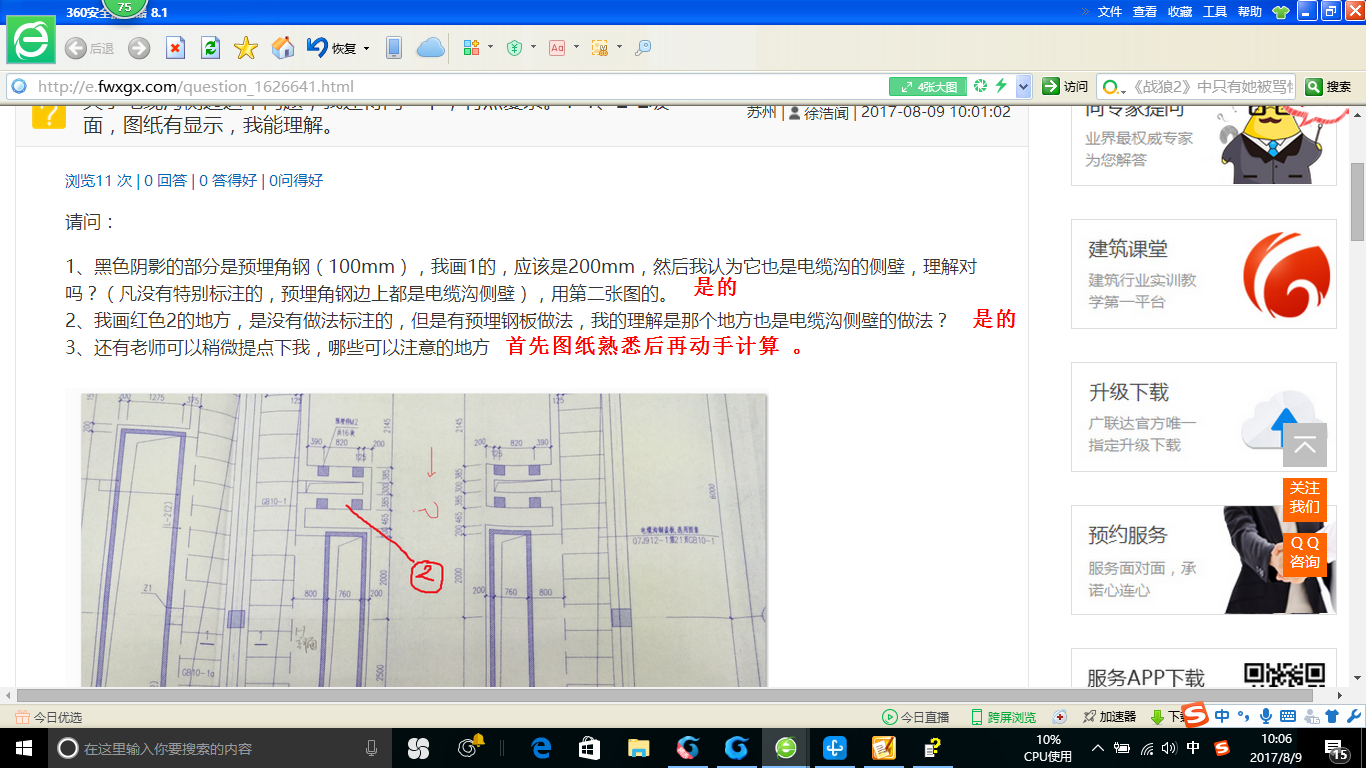Open the restore (恢复) dropdown arrow
Image resolution: width=1366 pixels, height=768 pixels.
point(366,48)
